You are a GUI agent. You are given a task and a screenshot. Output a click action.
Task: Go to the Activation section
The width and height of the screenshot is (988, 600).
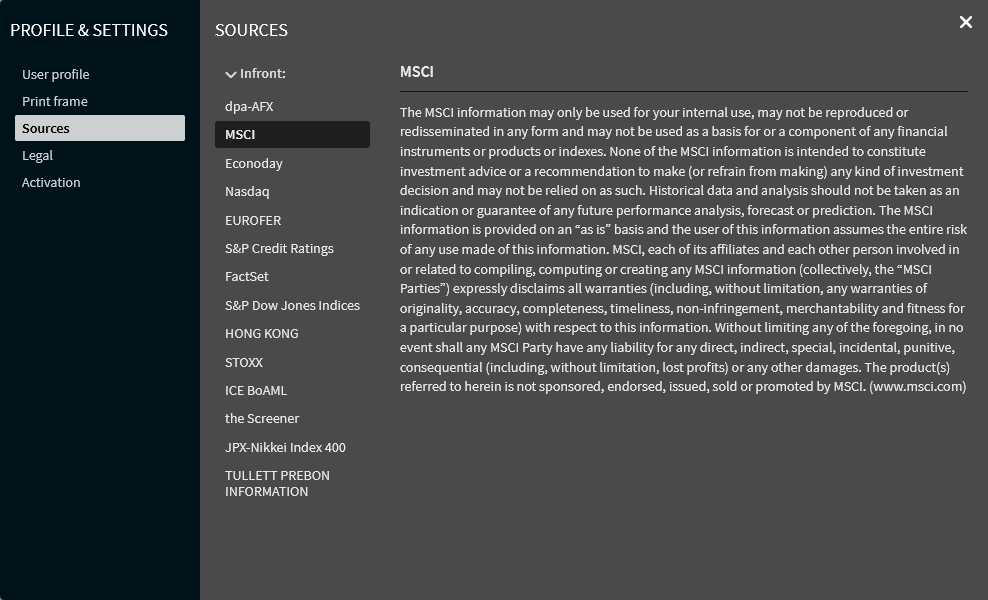click(51, 182)
